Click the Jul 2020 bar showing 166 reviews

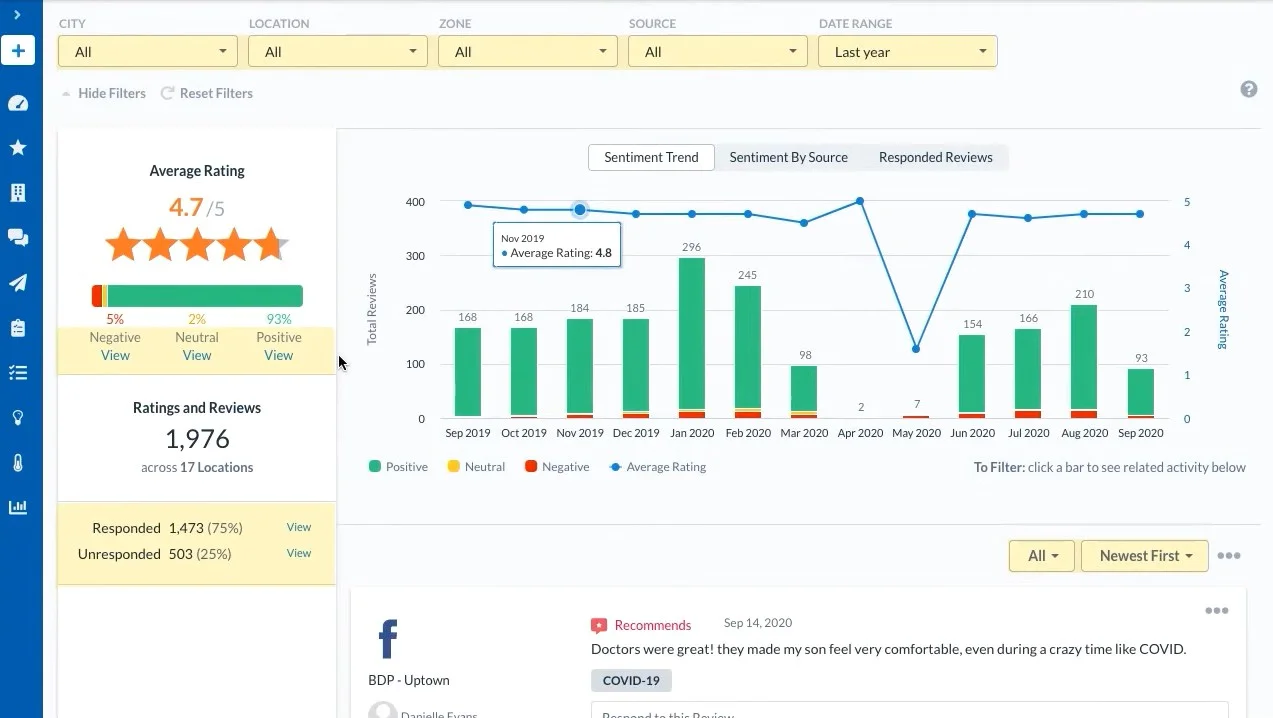[1028, 373]
